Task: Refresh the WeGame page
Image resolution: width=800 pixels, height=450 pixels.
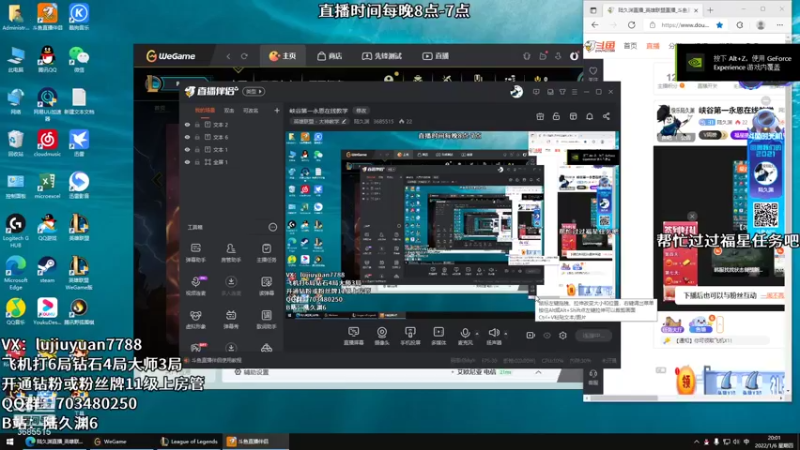Action: 244,56
